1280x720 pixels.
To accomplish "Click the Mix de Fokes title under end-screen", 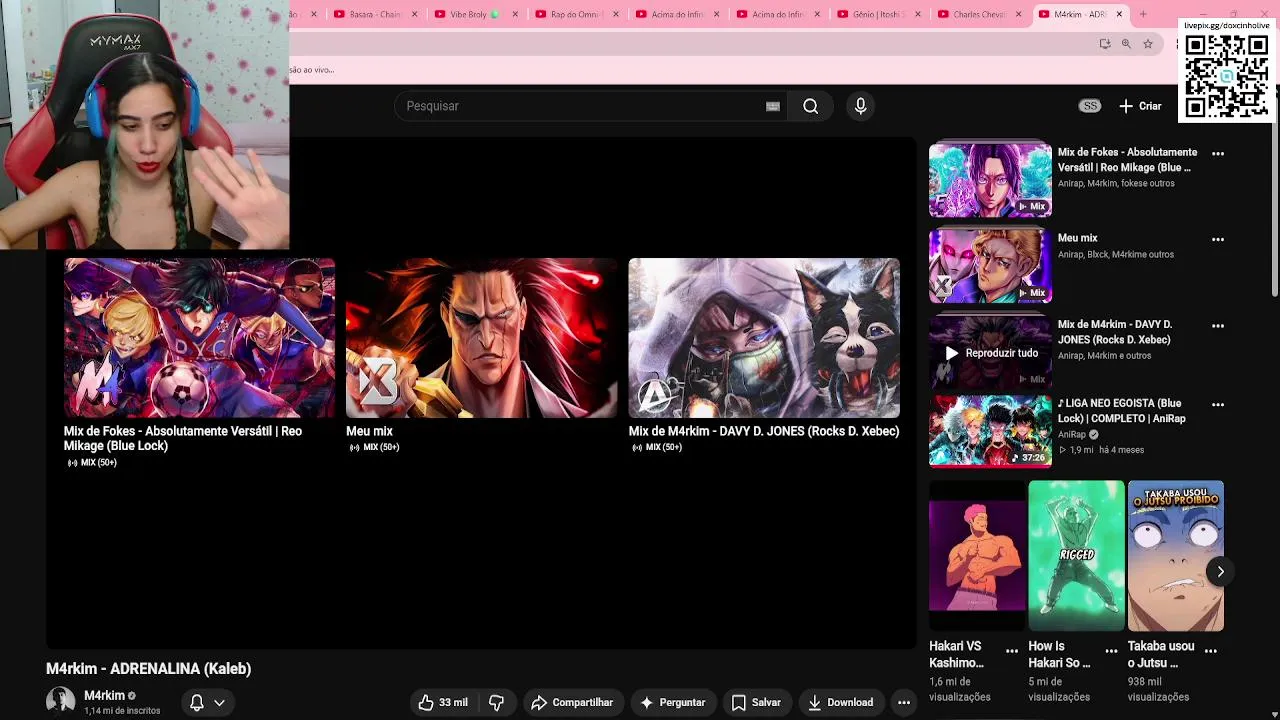I will click(x=183, y=438).
